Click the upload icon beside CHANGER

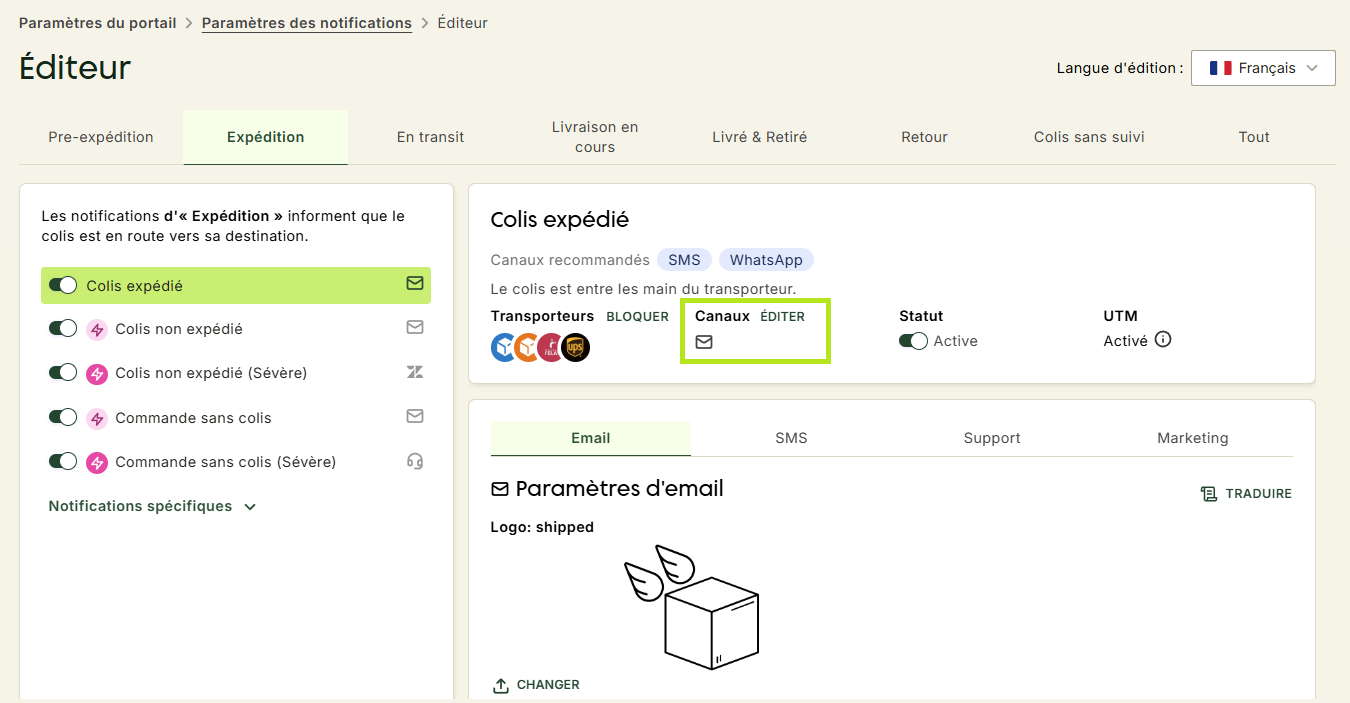(501, 685)
